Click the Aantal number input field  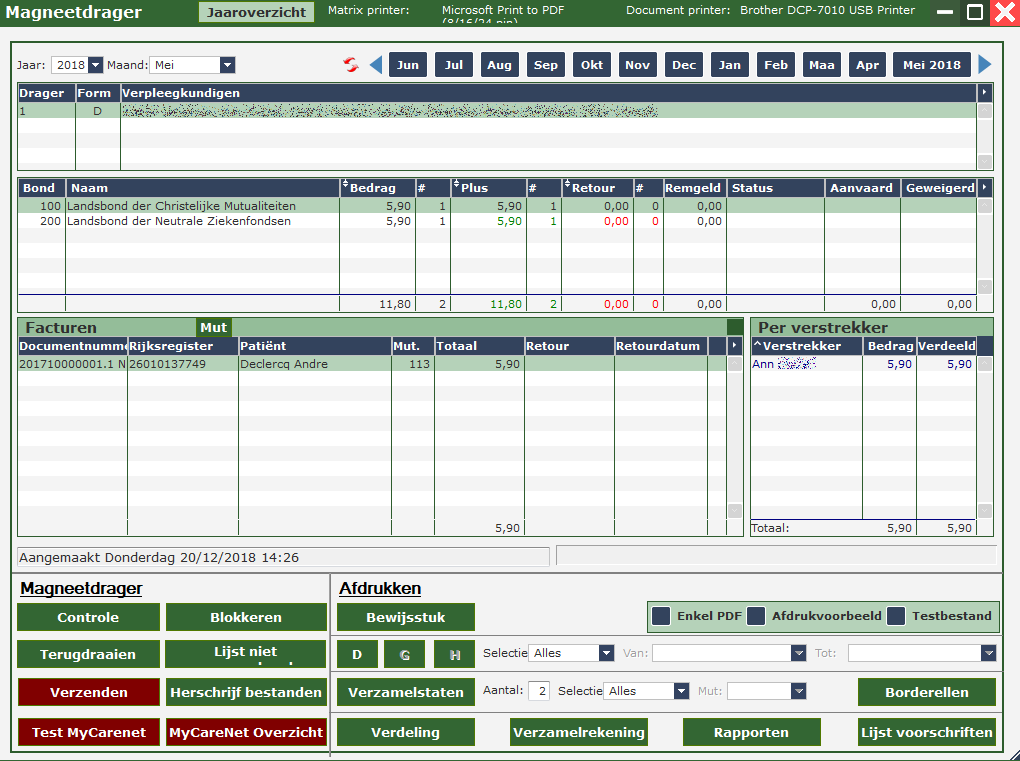[539, 691]
